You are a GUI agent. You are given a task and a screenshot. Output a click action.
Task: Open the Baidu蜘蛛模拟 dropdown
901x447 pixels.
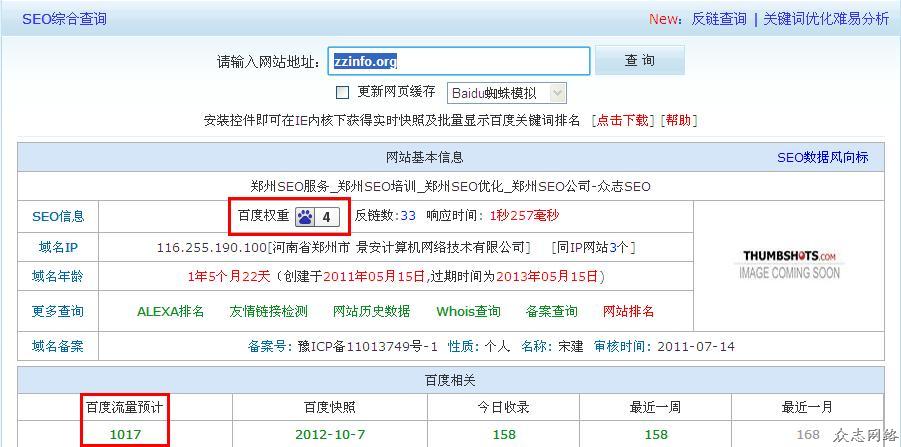click(x=506, y=93)
